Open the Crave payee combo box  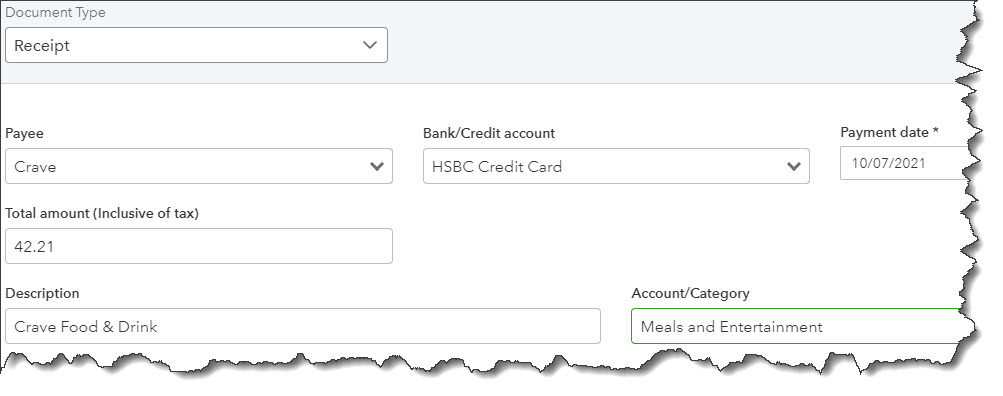click(x=199, y=166)
